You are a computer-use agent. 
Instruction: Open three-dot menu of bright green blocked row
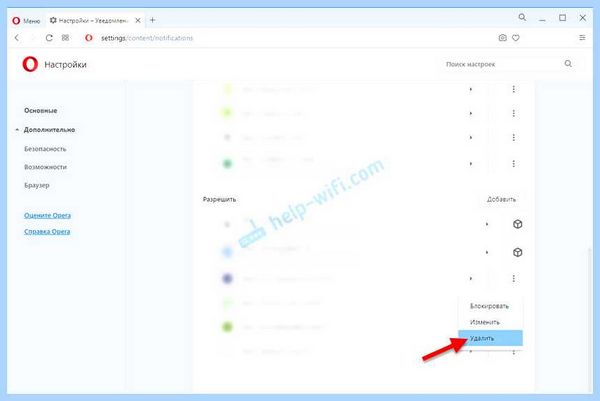point(514,113)
